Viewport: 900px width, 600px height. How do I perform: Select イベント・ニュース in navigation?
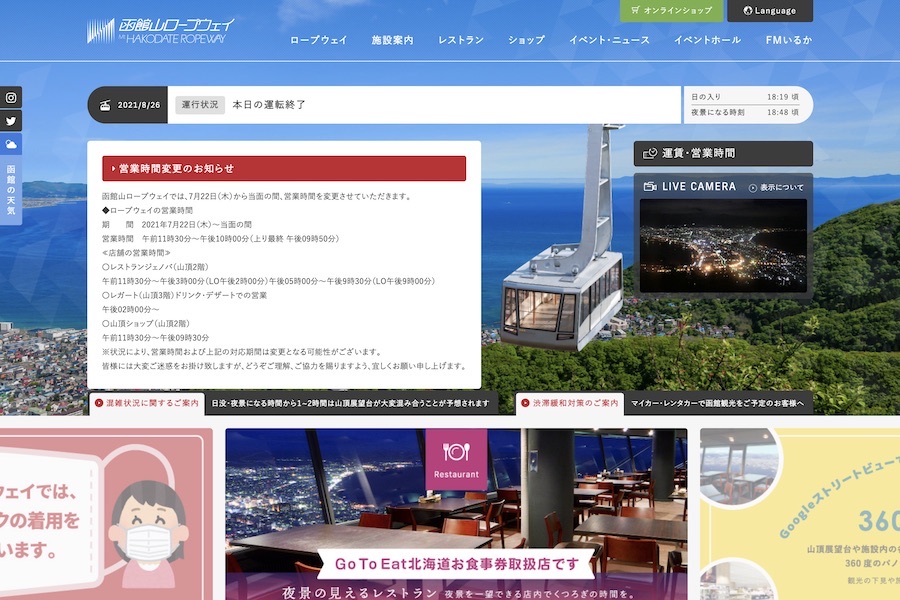[x=609, y=40]
